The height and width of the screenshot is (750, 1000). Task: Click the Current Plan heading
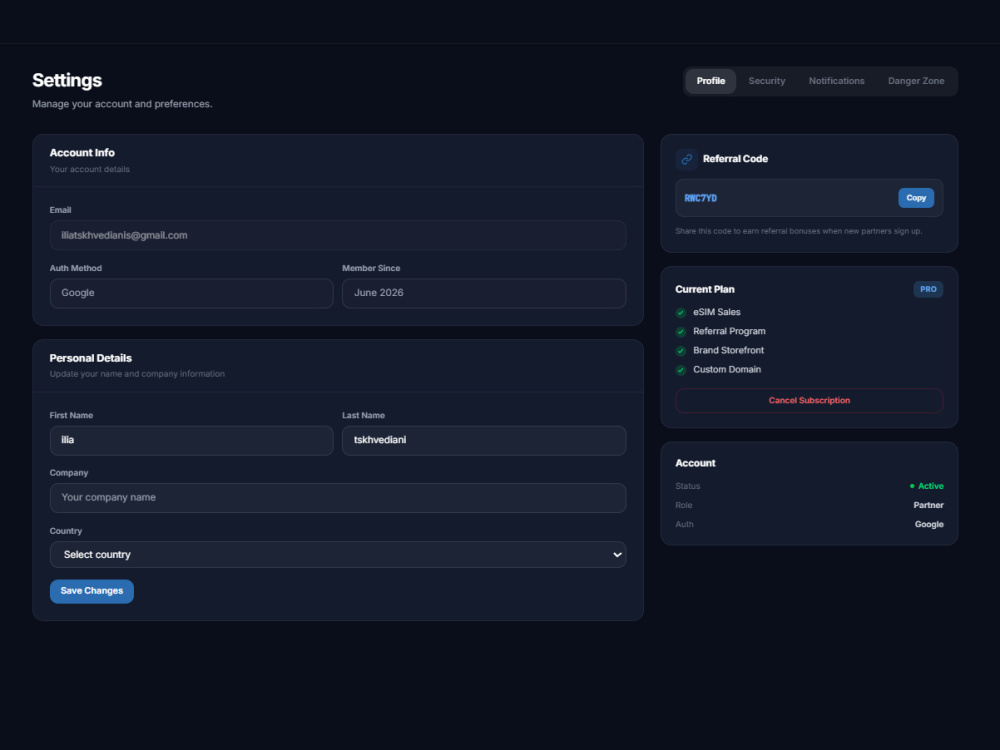coord(705,290)
